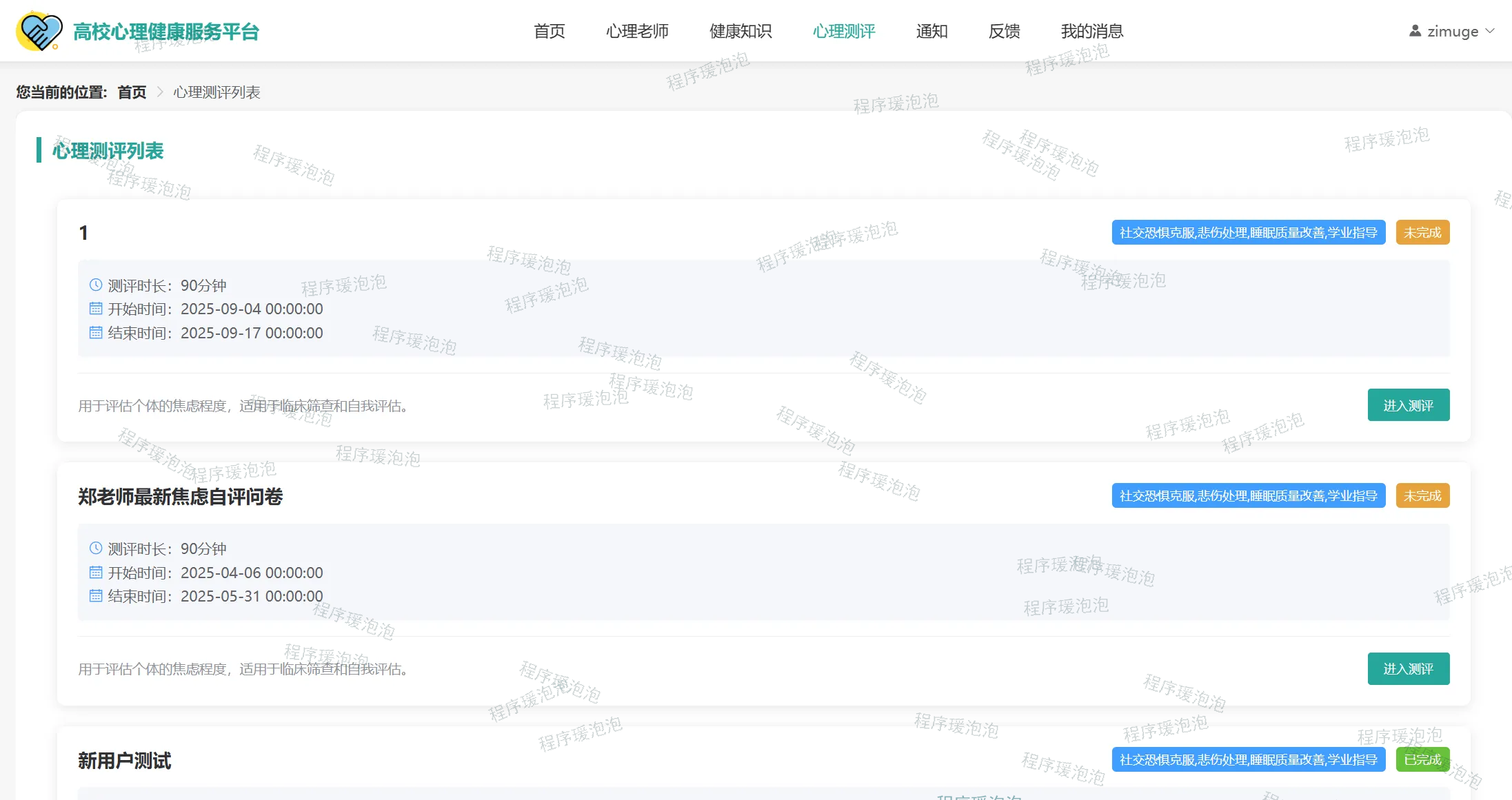
Task: Open 我的消息 in the top navigation
Action: click(x=1092, y=31)
